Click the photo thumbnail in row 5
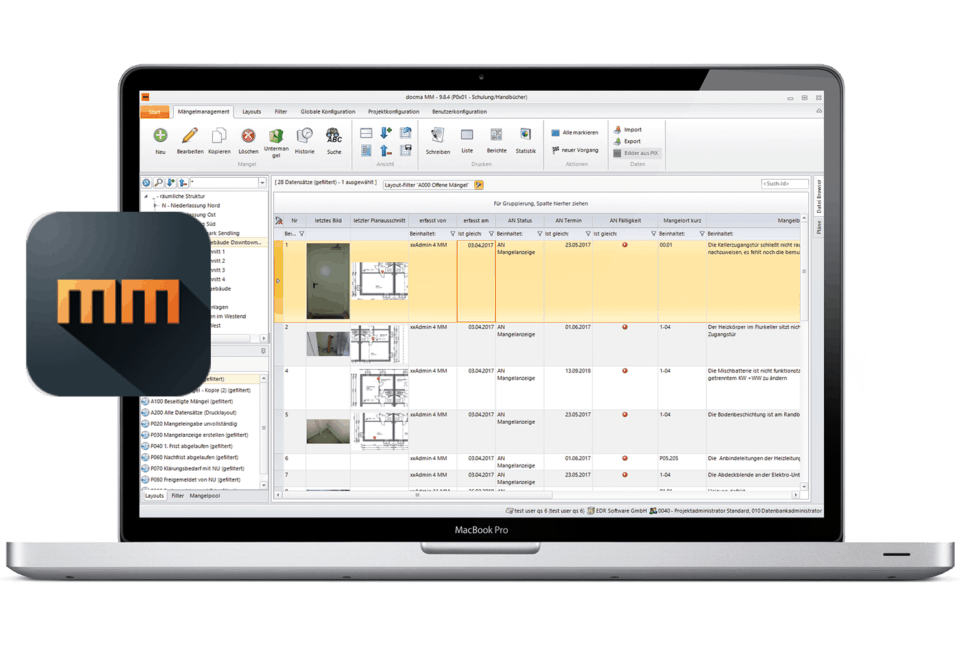The image size is (960, 662). 328,431
